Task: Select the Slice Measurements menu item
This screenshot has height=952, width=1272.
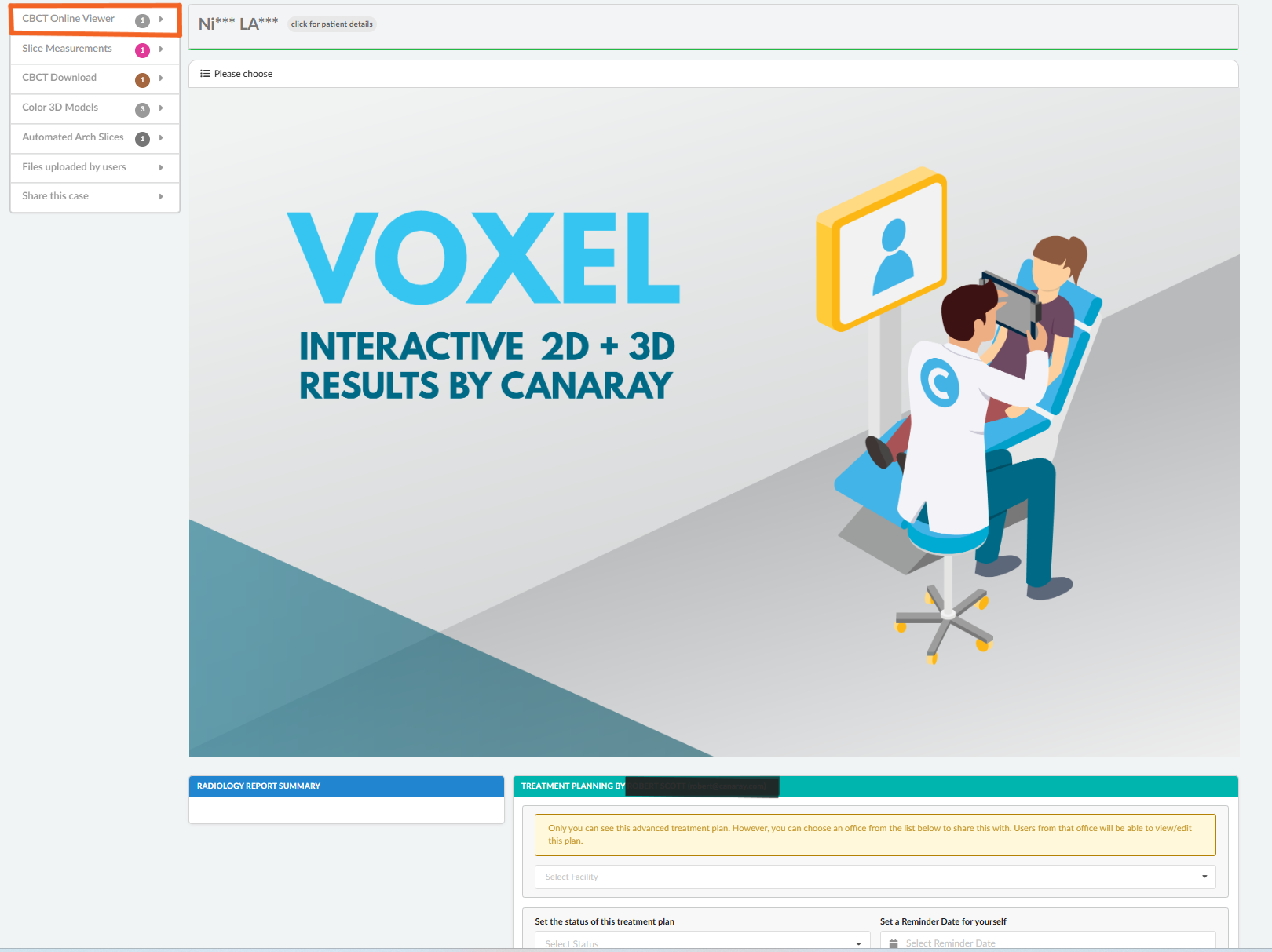Action: (67, 49)
